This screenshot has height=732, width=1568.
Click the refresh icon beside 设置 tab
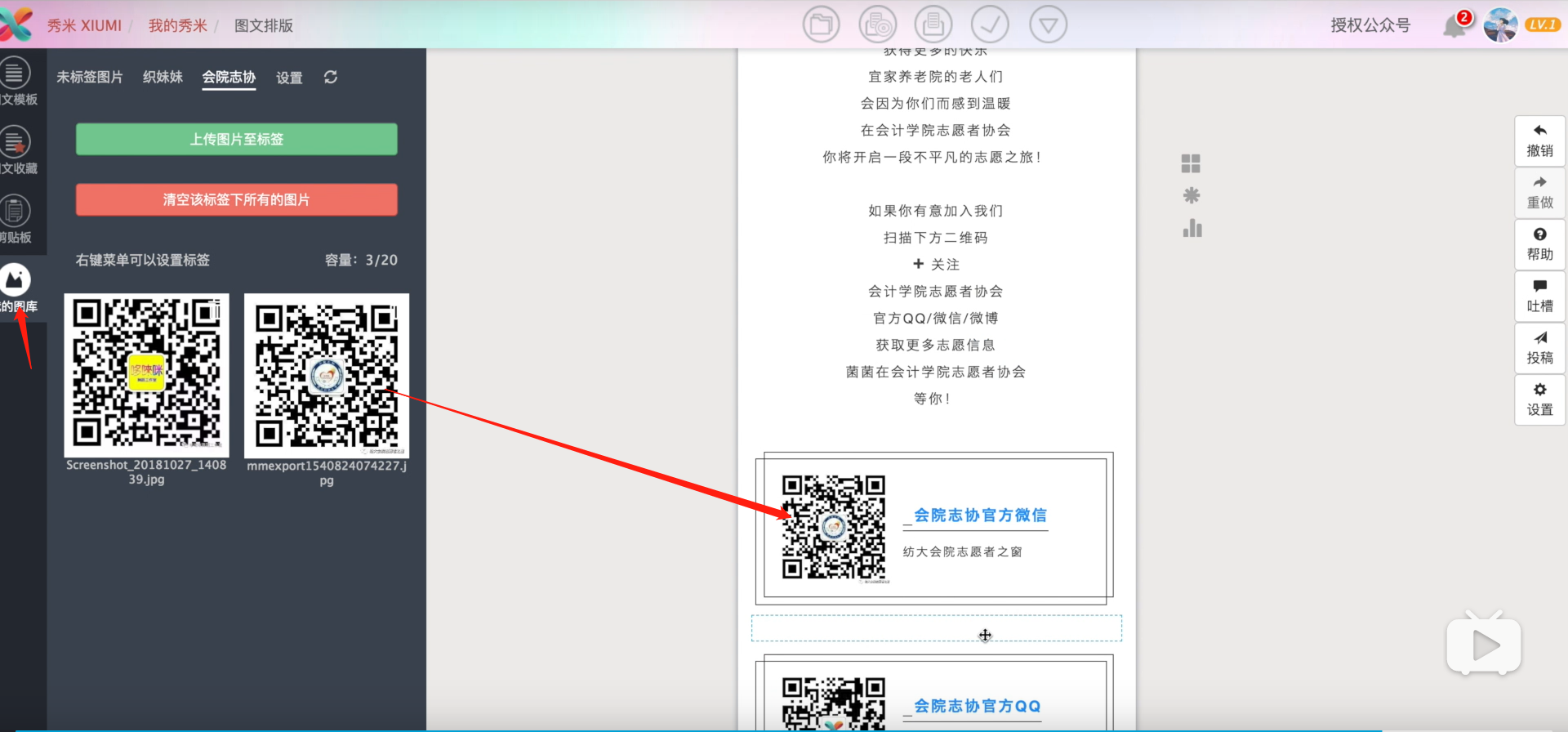click(331, 77)
